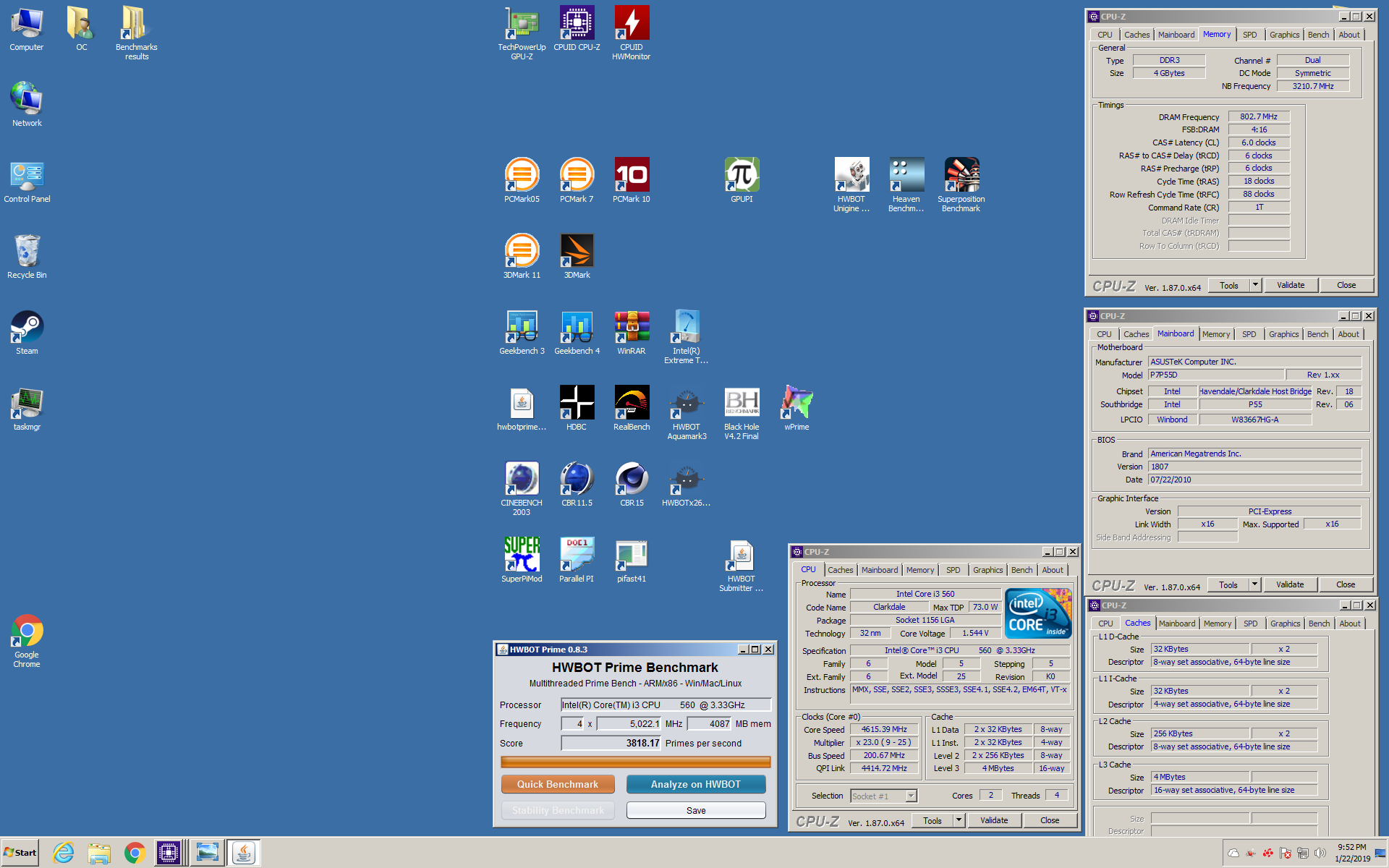The height and width of the screenshot is (868, 1389).
Task: Open the TechPowerUp GPU-Z desktop icon
Action: (x=522, y=33)
